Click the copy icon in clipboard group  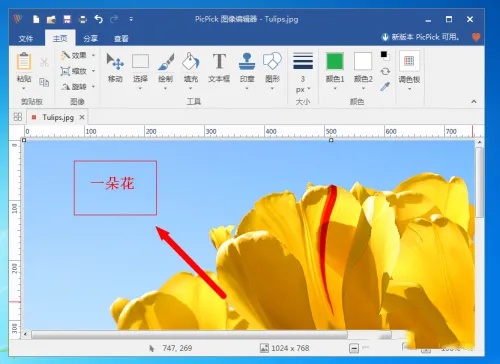(44, 82)
